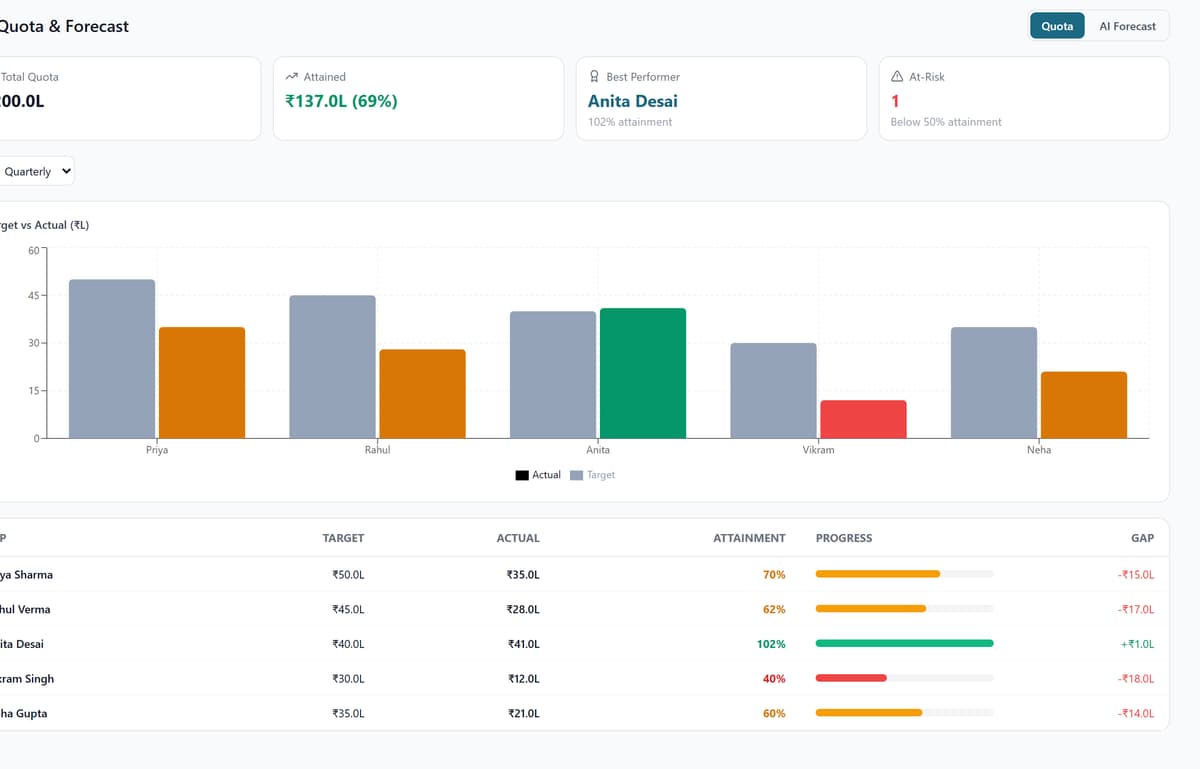Click the ₹50.0L target cell
1200x769 pixels.
coord(348,575)
